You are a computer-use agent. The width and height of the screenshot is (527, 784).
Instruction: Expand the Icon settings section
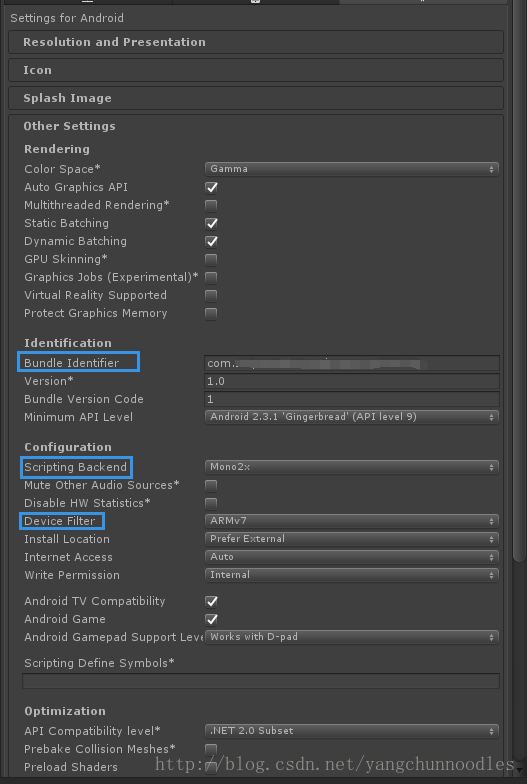click(x=256, y=70)
